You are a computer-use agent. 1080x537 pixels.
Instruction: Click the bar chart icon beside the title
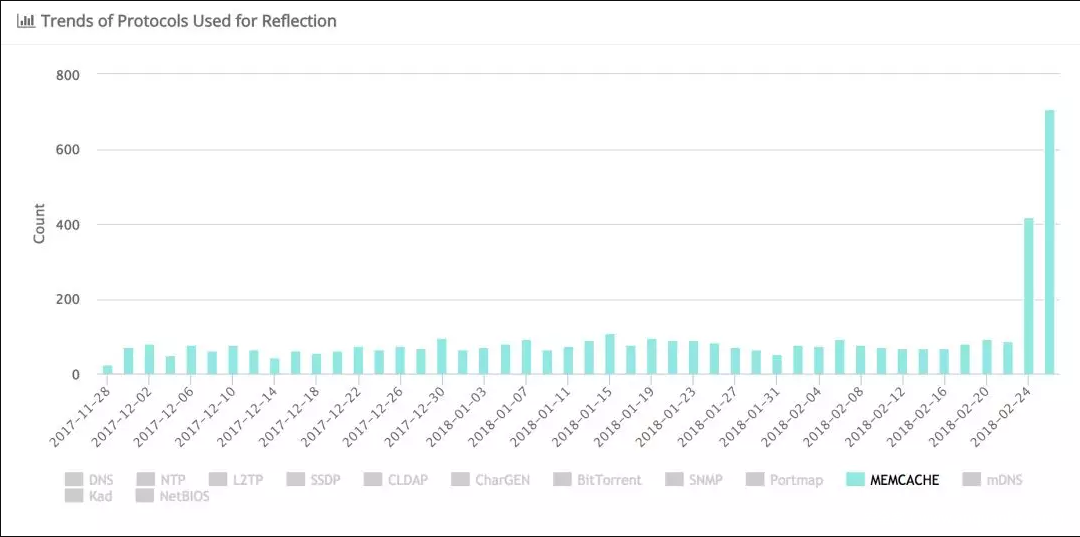click(x=26, y=21)
